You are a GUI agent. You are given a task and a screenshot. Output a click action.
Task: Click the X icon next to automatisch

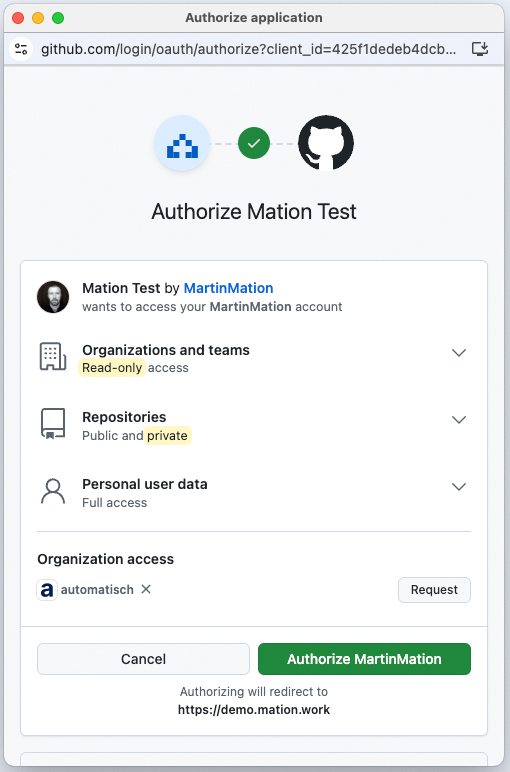[x=146, y=589]
